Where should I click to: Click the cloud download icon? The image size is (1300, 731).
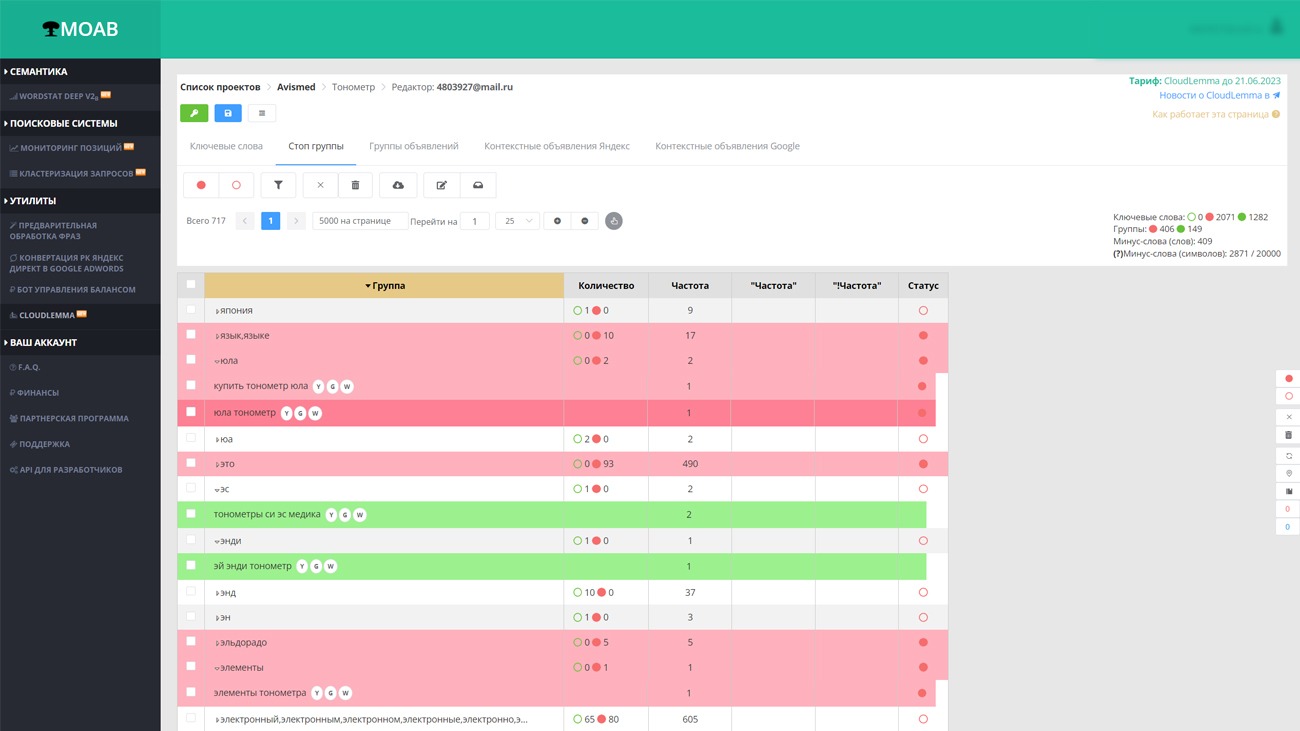(x=398, y=185)
